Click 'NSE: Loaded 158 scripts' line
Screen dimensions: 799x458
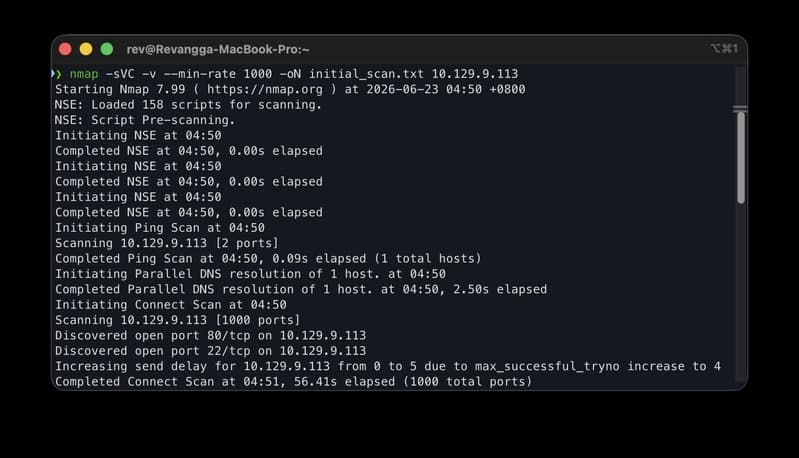click(189, 105)
